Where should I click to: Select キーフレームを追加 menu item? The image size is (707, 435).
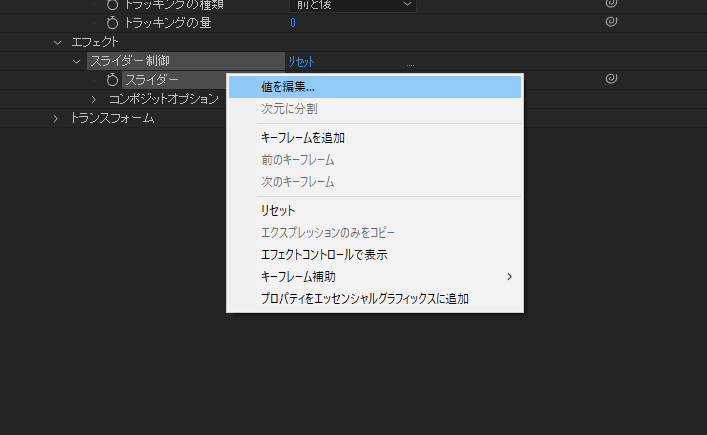click(375, 138)
